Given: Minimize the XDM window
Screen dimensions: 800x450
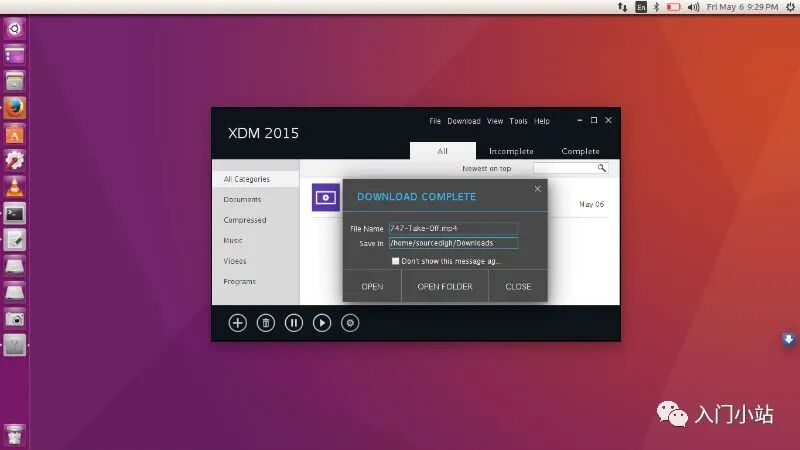Looking at the screenshot, I should [x=580, y=120].
